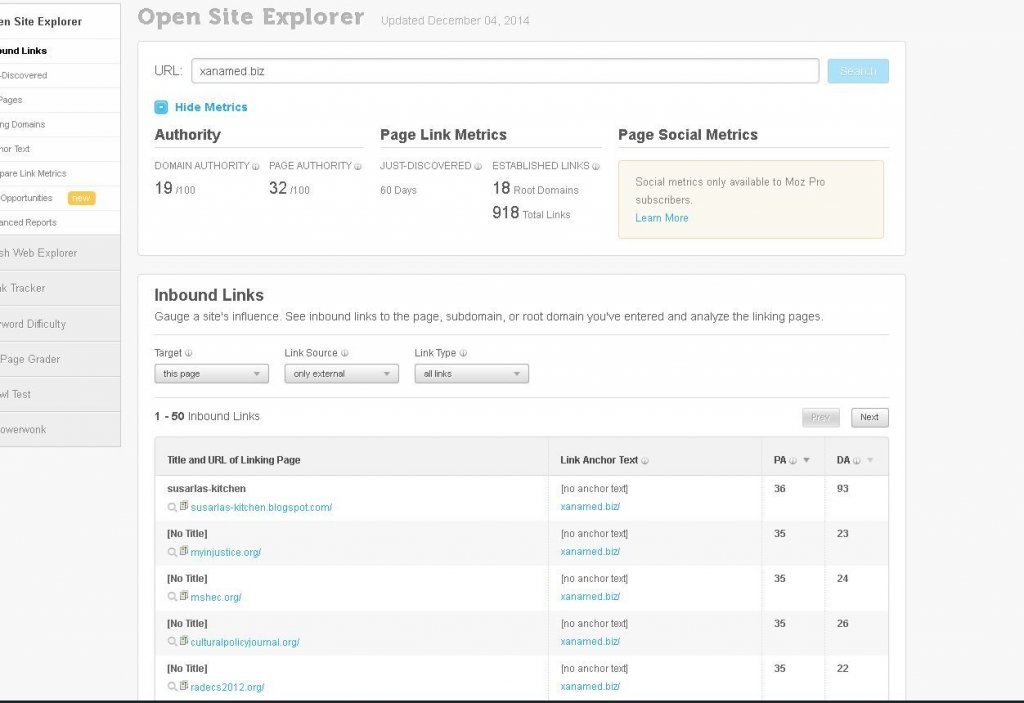This screenshot has width=1024, height=703.
Task: Sort the table by PA column arrow
Action: pos(807,461)
